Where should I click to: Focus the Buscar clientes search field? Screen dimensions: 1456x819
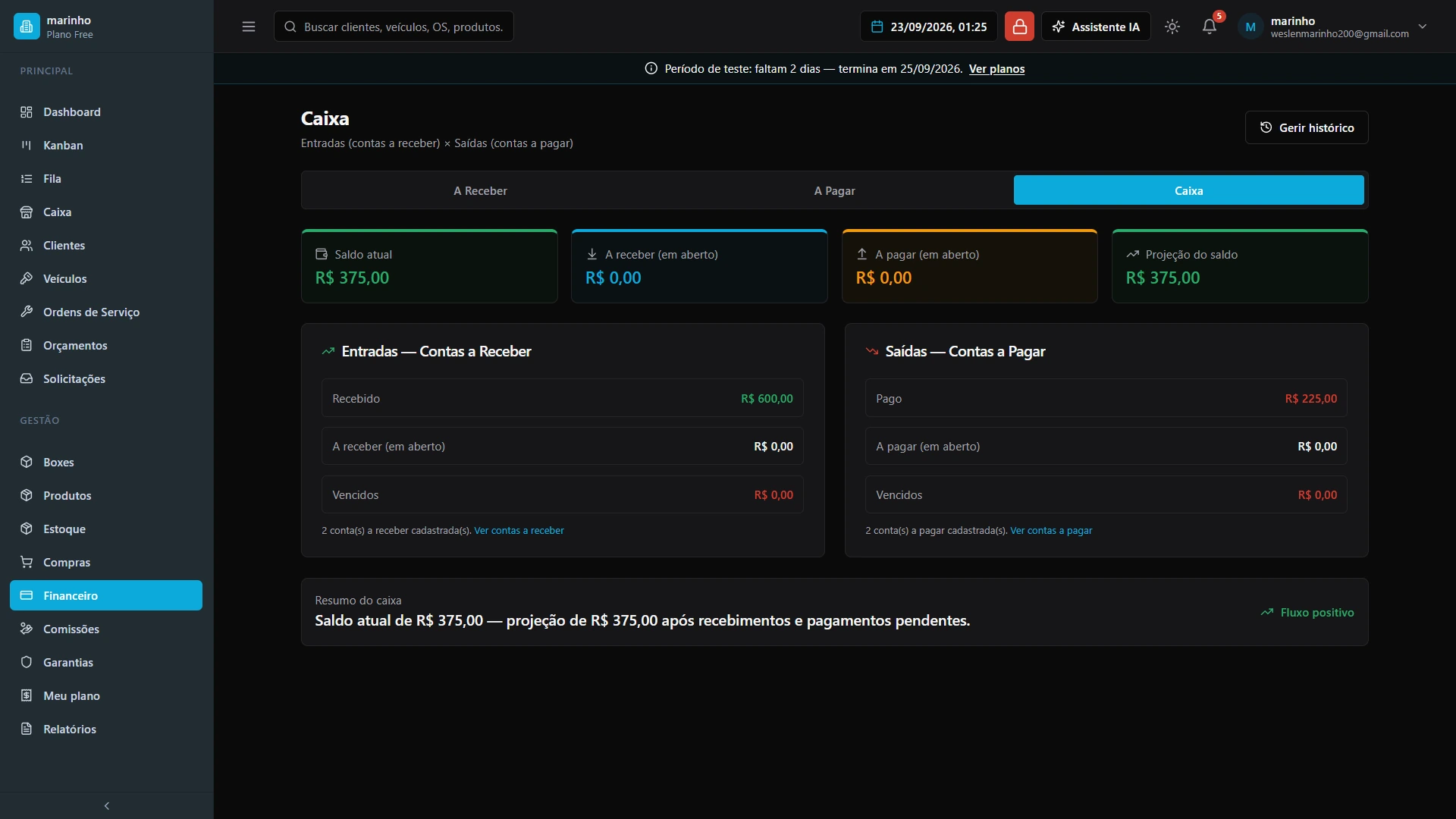(x=394, y=27)
